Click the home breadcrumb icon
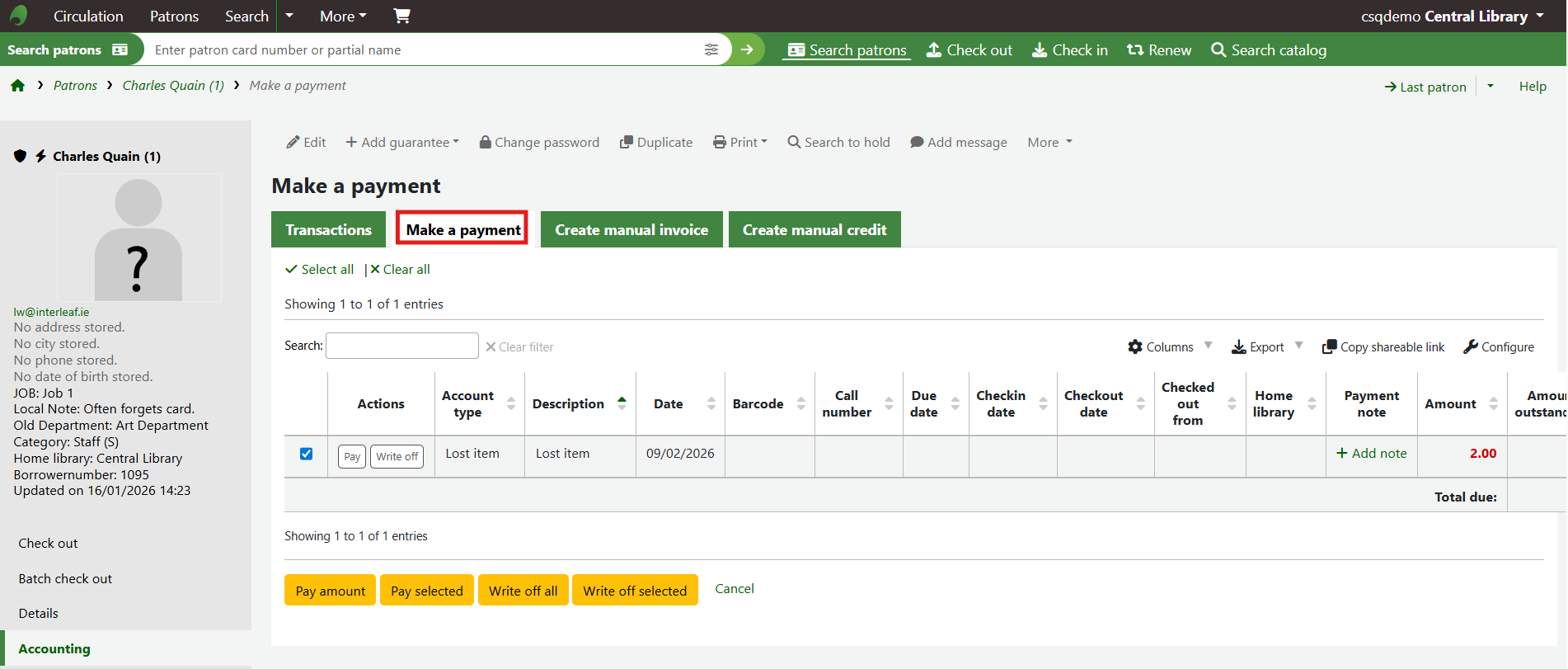The image size is (1568, 669). [18, 86]
